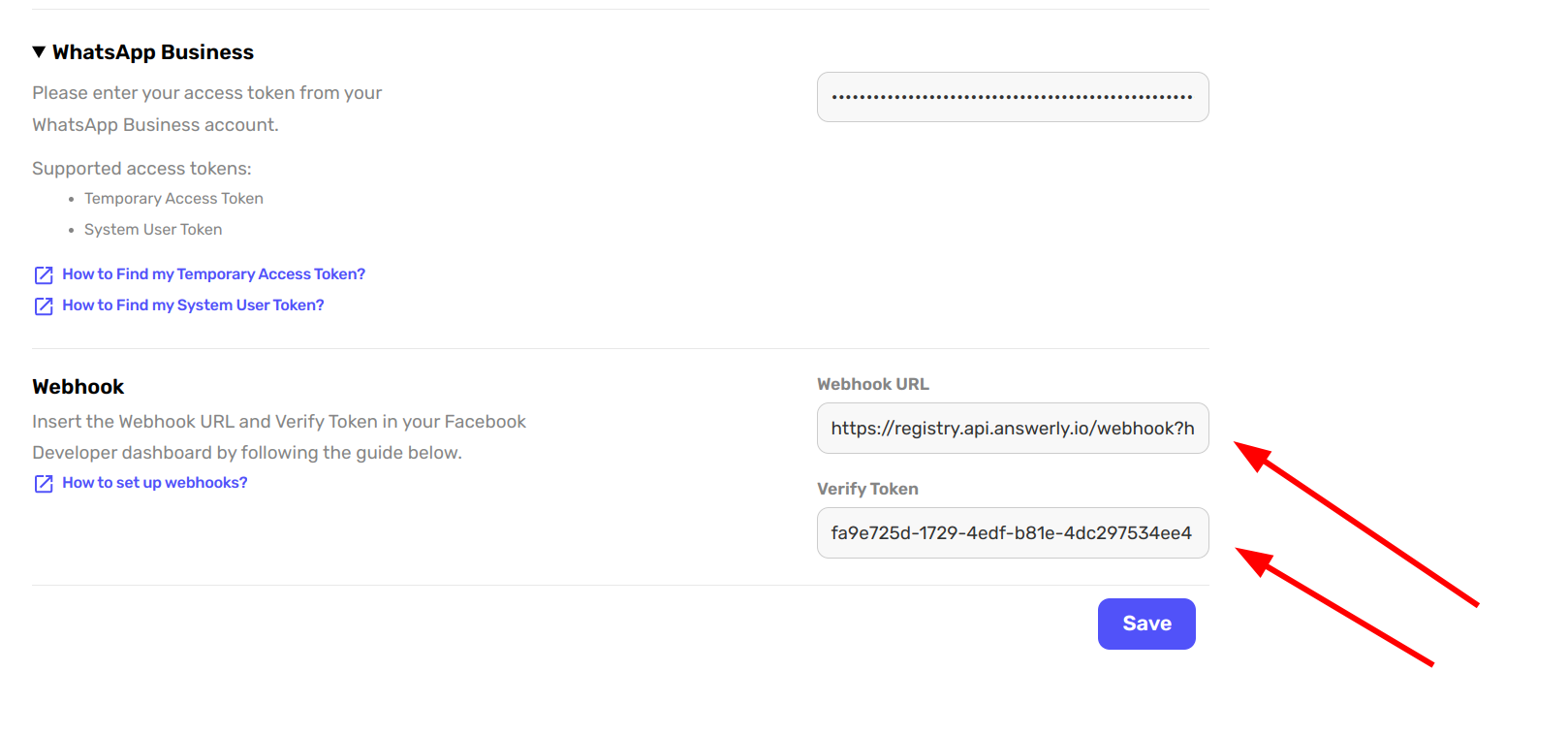Select the Verify Token field

click(1013, 533)
